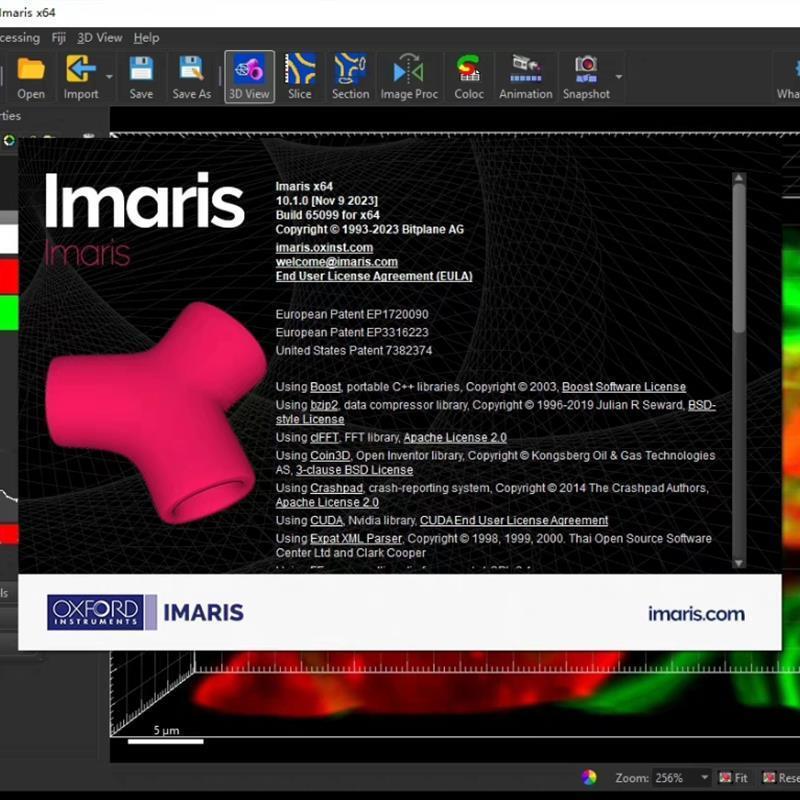Click the clFFT library link
The height and width of the screenshot is (800, 800).
(x=324, y=437)
